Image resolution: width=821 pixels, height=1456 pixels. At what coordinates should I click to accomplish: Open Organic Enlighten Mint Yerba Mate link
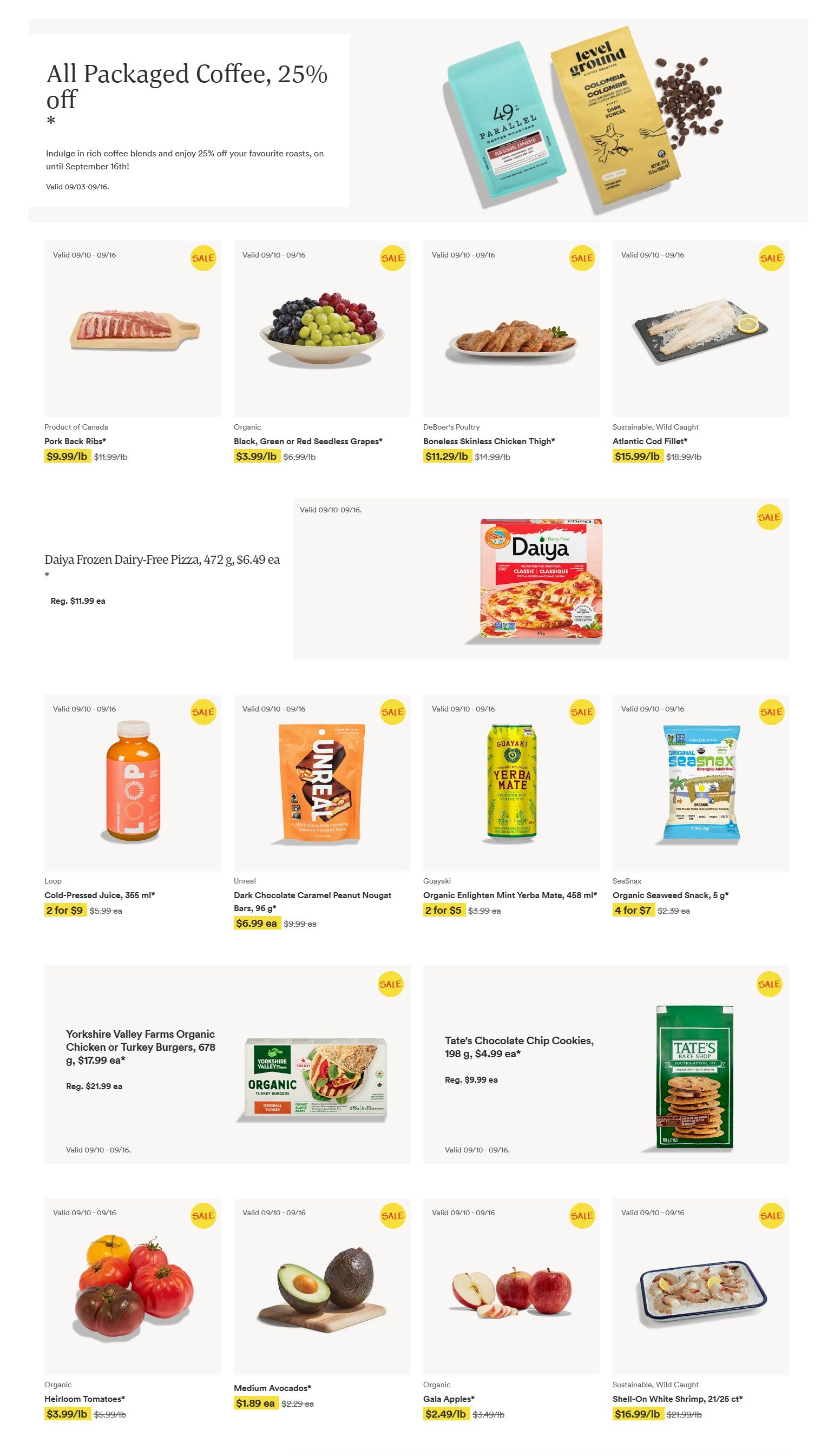click(509, 895)
